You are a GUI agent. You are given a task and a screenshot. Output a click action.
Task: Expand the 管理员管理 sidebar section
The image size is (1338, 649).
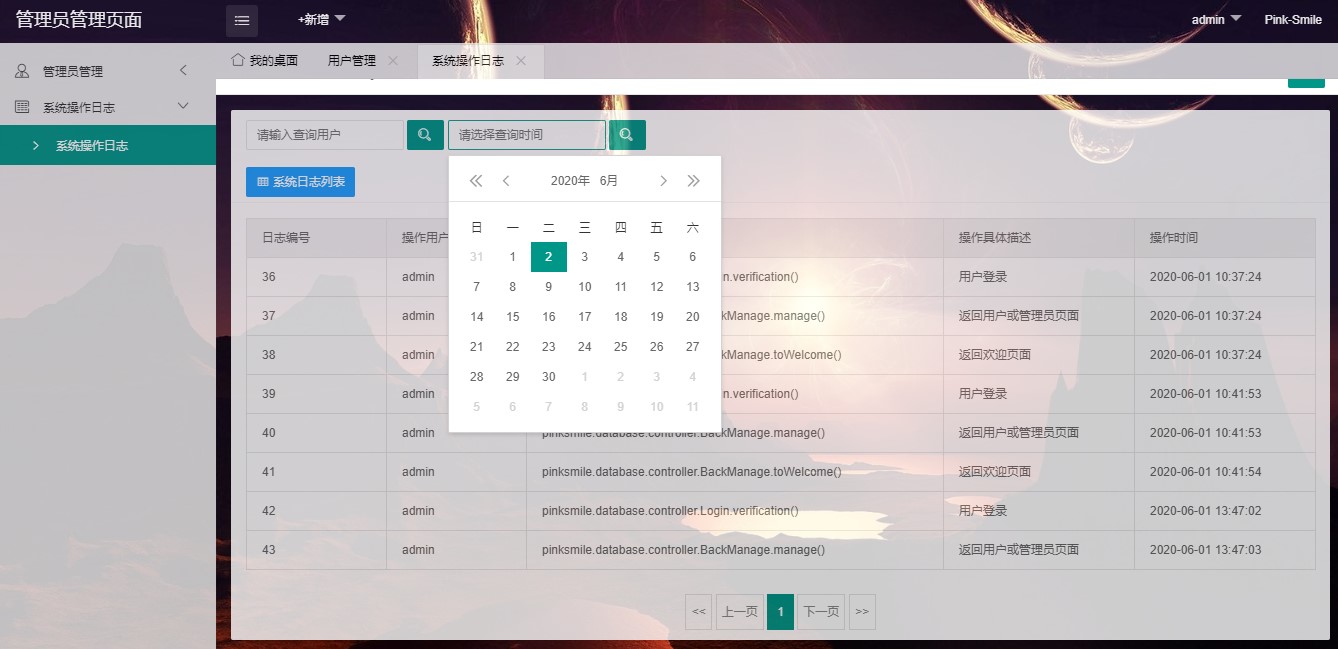pyautogui.click(x=183, y=70)
